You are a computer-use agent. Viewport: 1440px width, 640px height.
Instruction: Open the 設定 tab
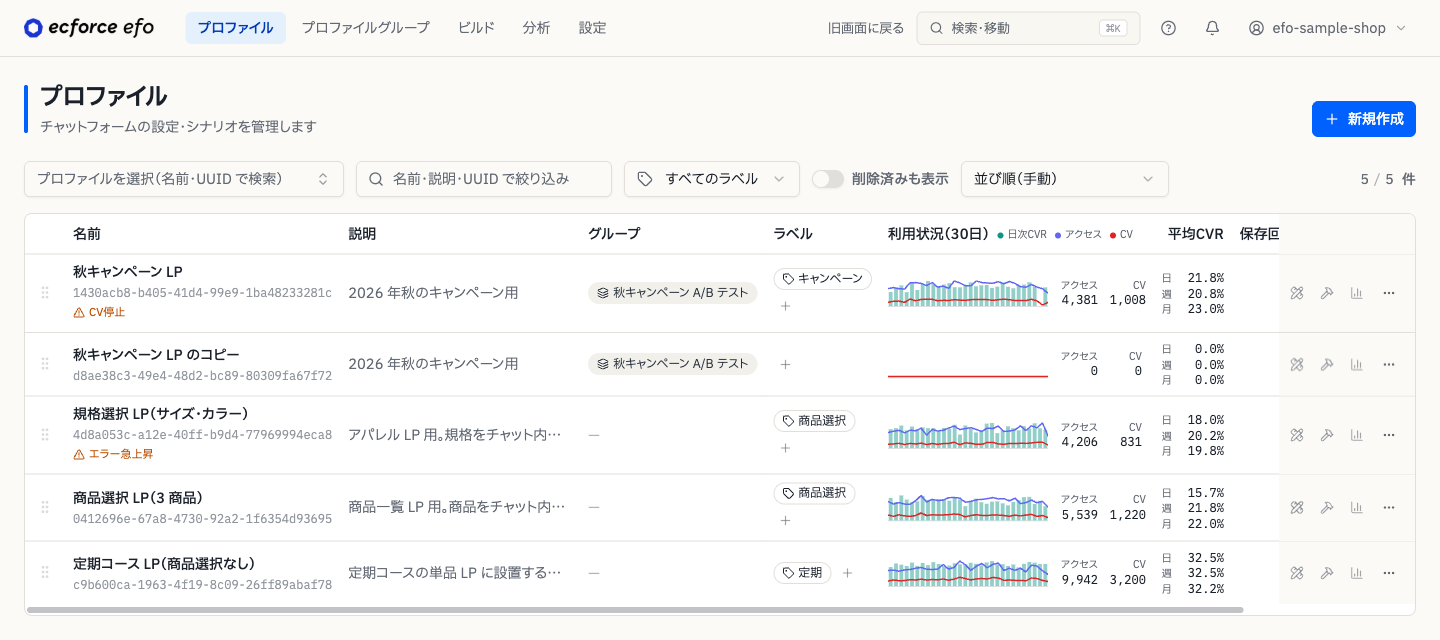[593, 28]
